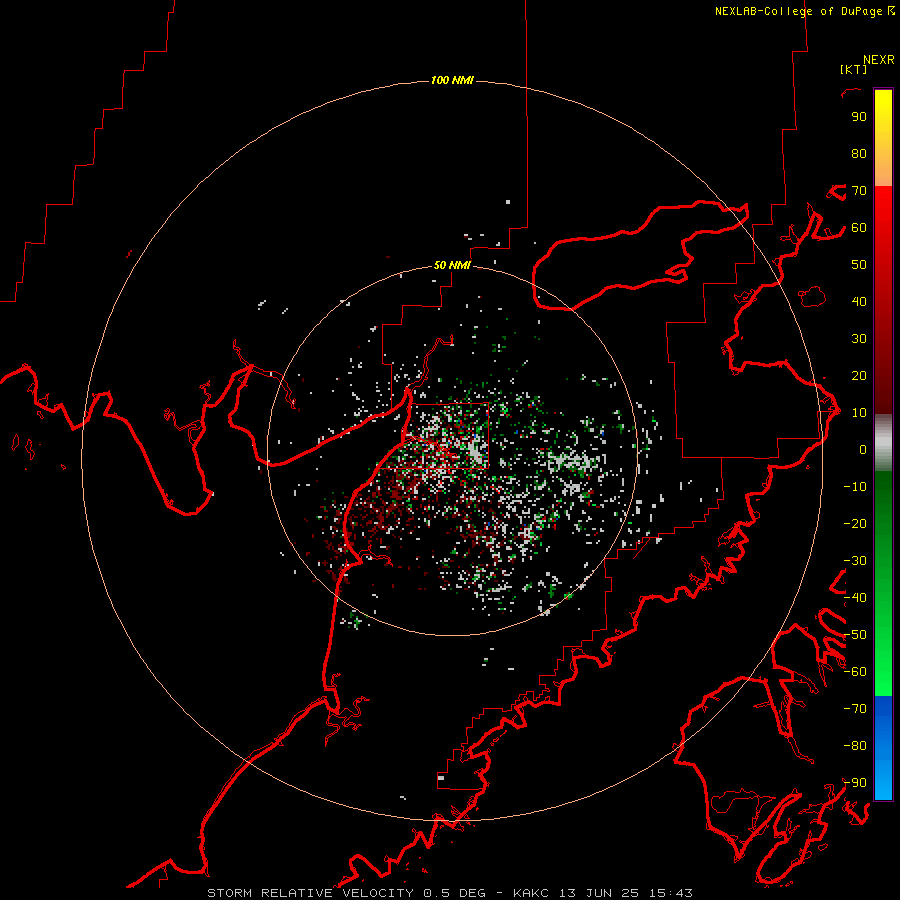Click the 50 NMI range ring label
This screenshot has width=900, height=900.
click(452, 265)
